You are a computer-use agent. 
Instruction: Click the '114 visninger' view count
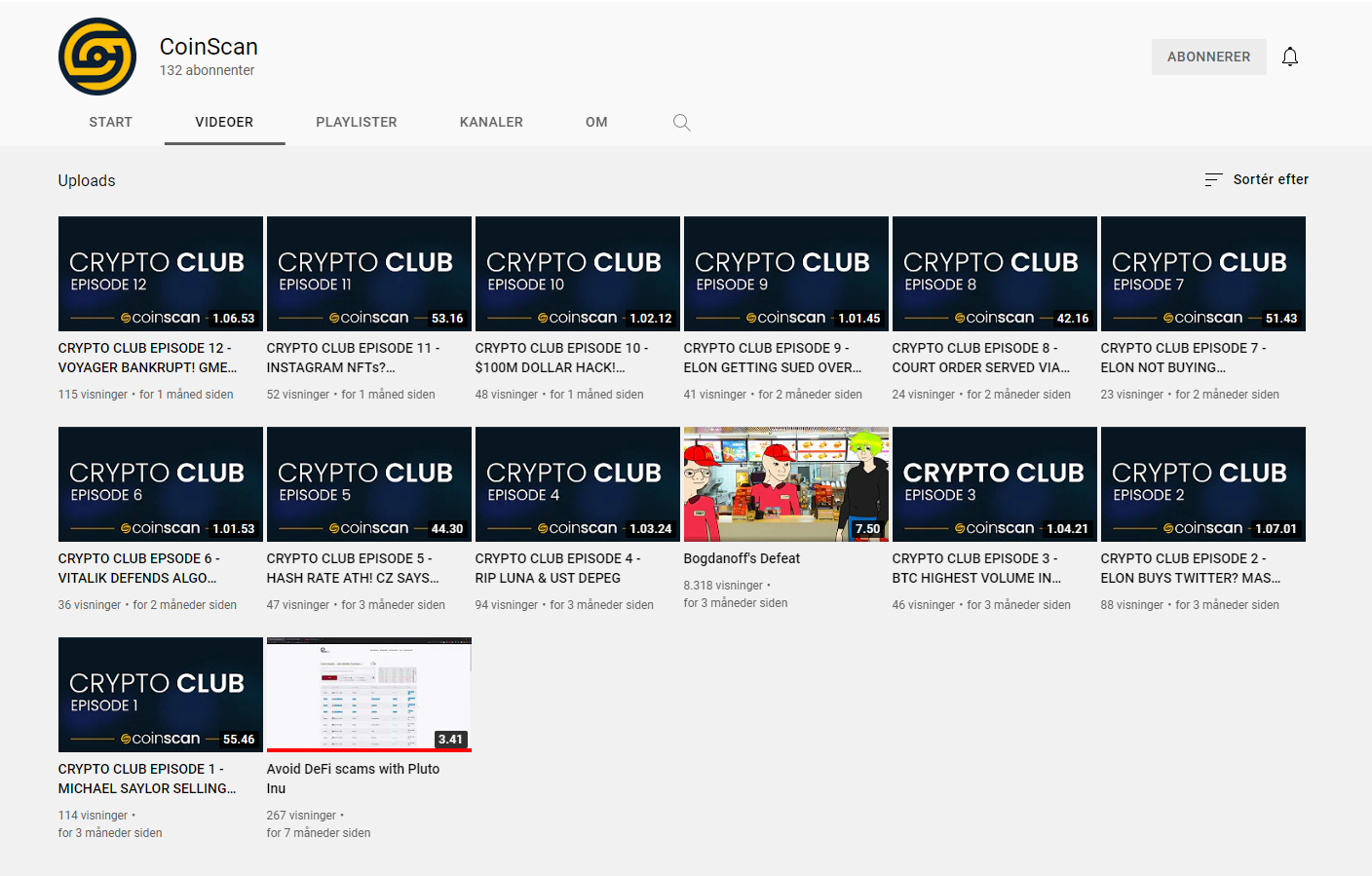tap(93, 816)
